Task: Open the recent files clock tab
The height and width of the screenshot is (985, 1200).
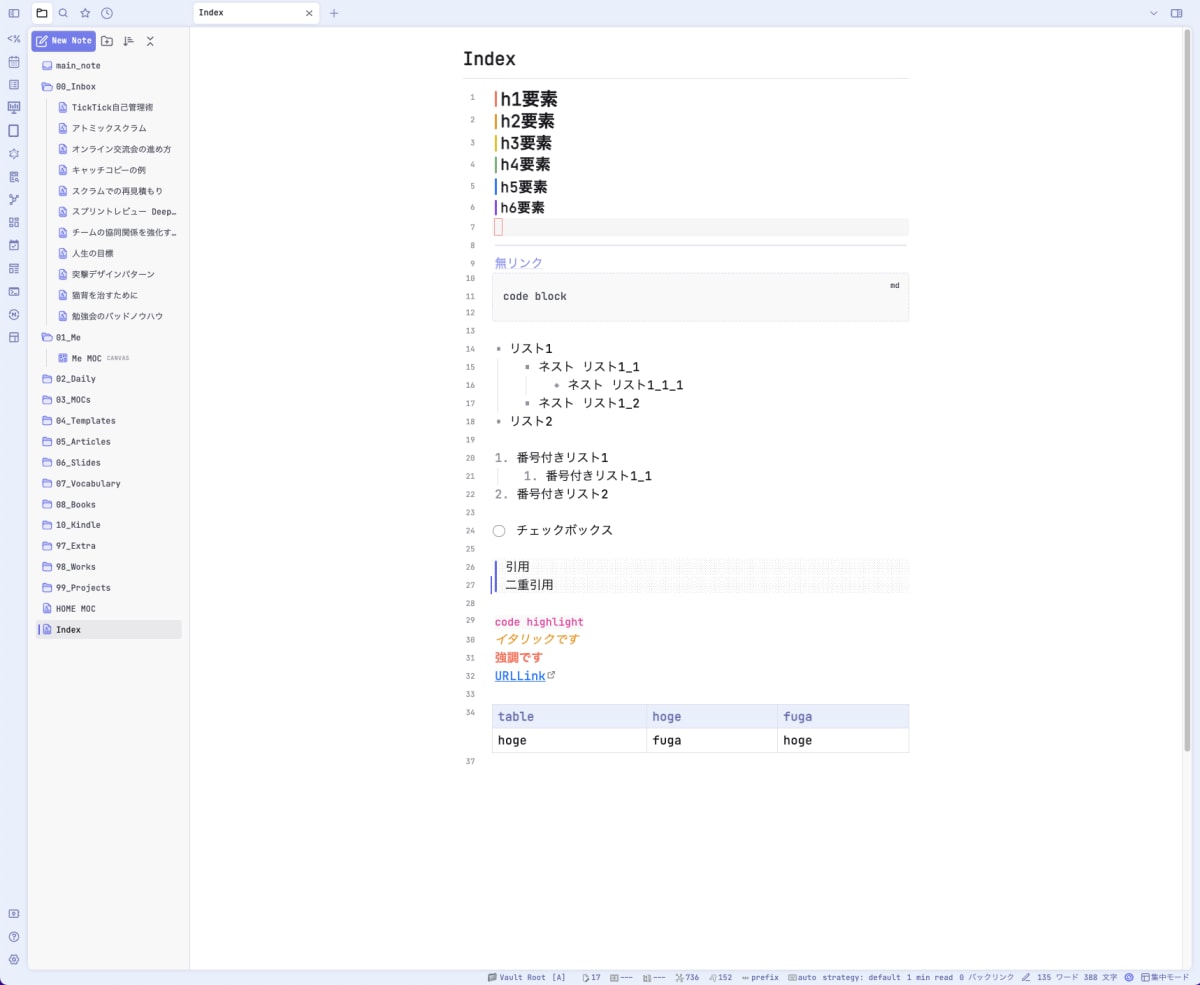Action: 107,13
